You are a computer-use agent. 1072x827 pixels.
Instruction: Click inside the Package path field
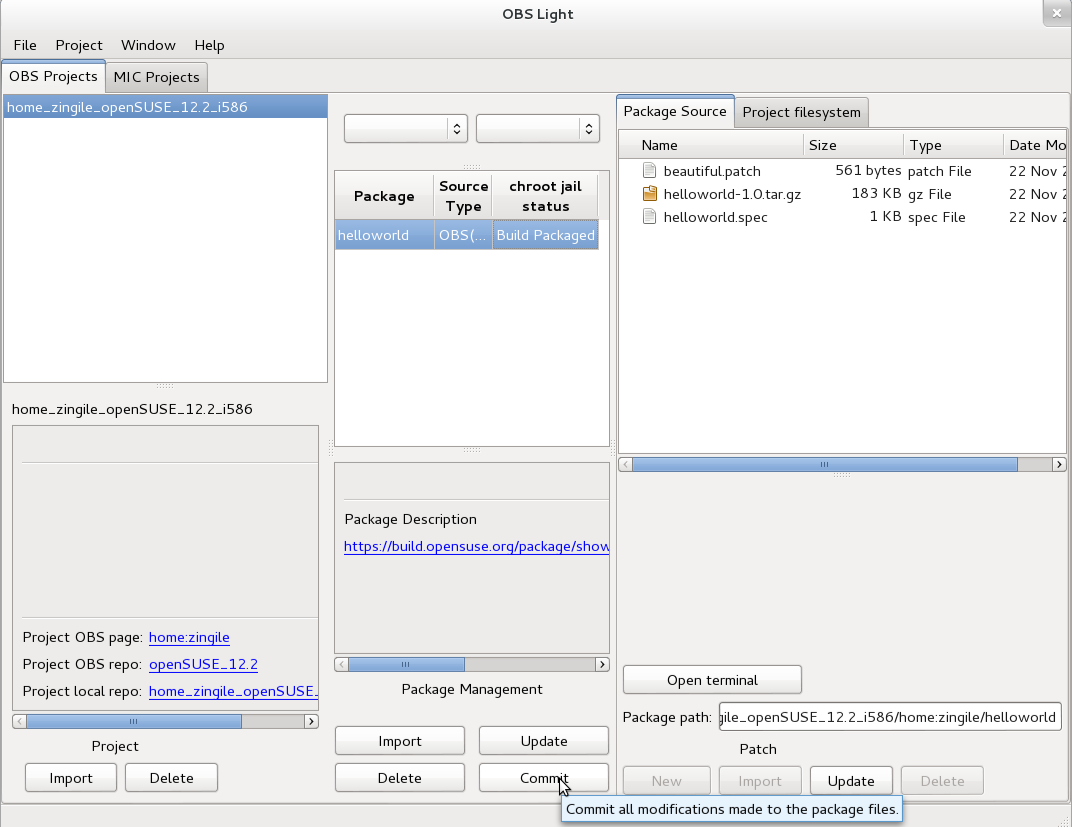(x=889, y=716)
